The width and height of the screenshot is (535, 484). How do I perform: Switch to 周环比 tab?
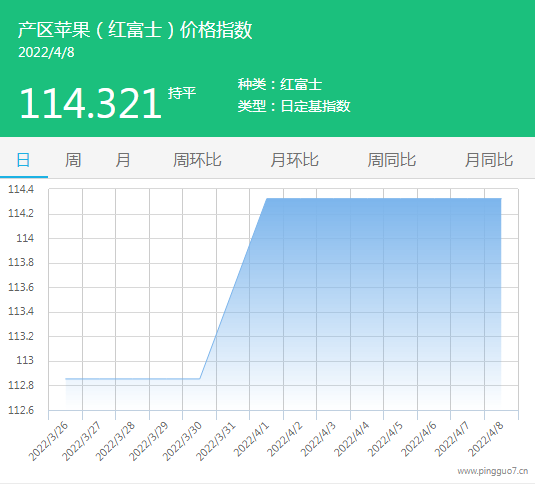coord(197,160)
